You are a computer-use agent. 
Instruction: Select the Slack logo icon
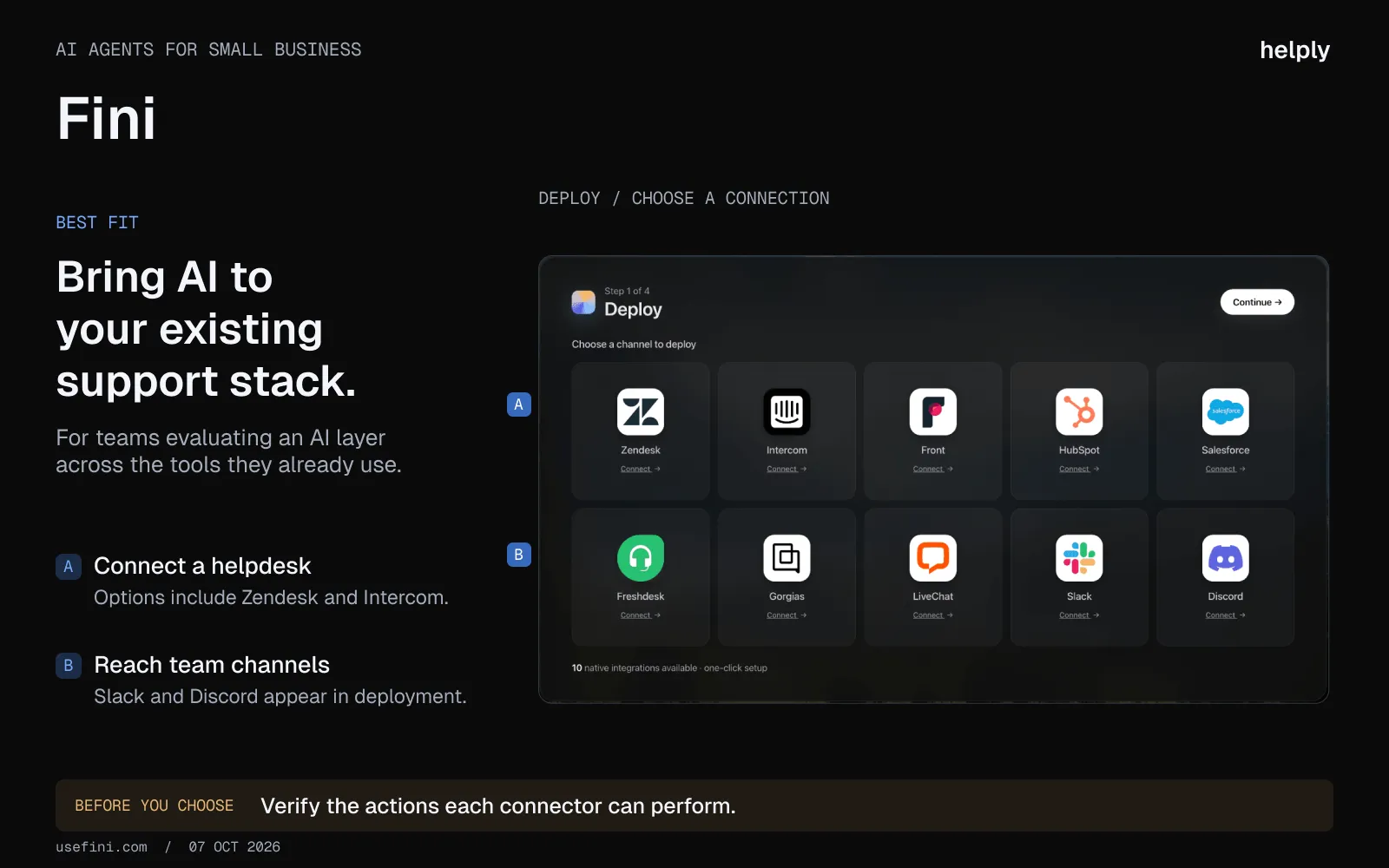(x=1079, y=558)
